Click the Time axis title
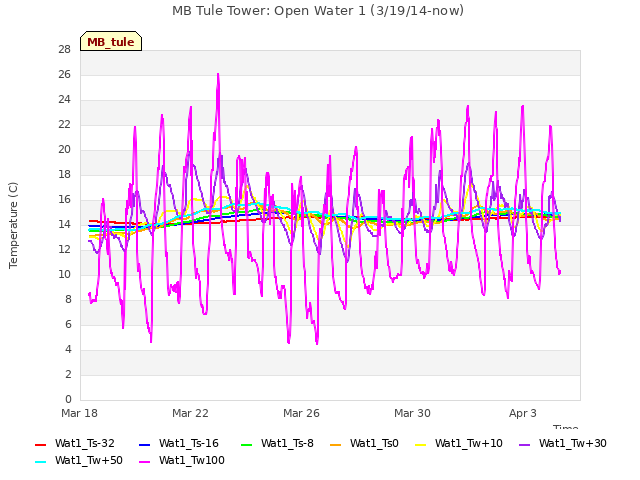Image resolution: width=640 pixels, height=480 pixels. pyautogui.click(x=566, y=427)
